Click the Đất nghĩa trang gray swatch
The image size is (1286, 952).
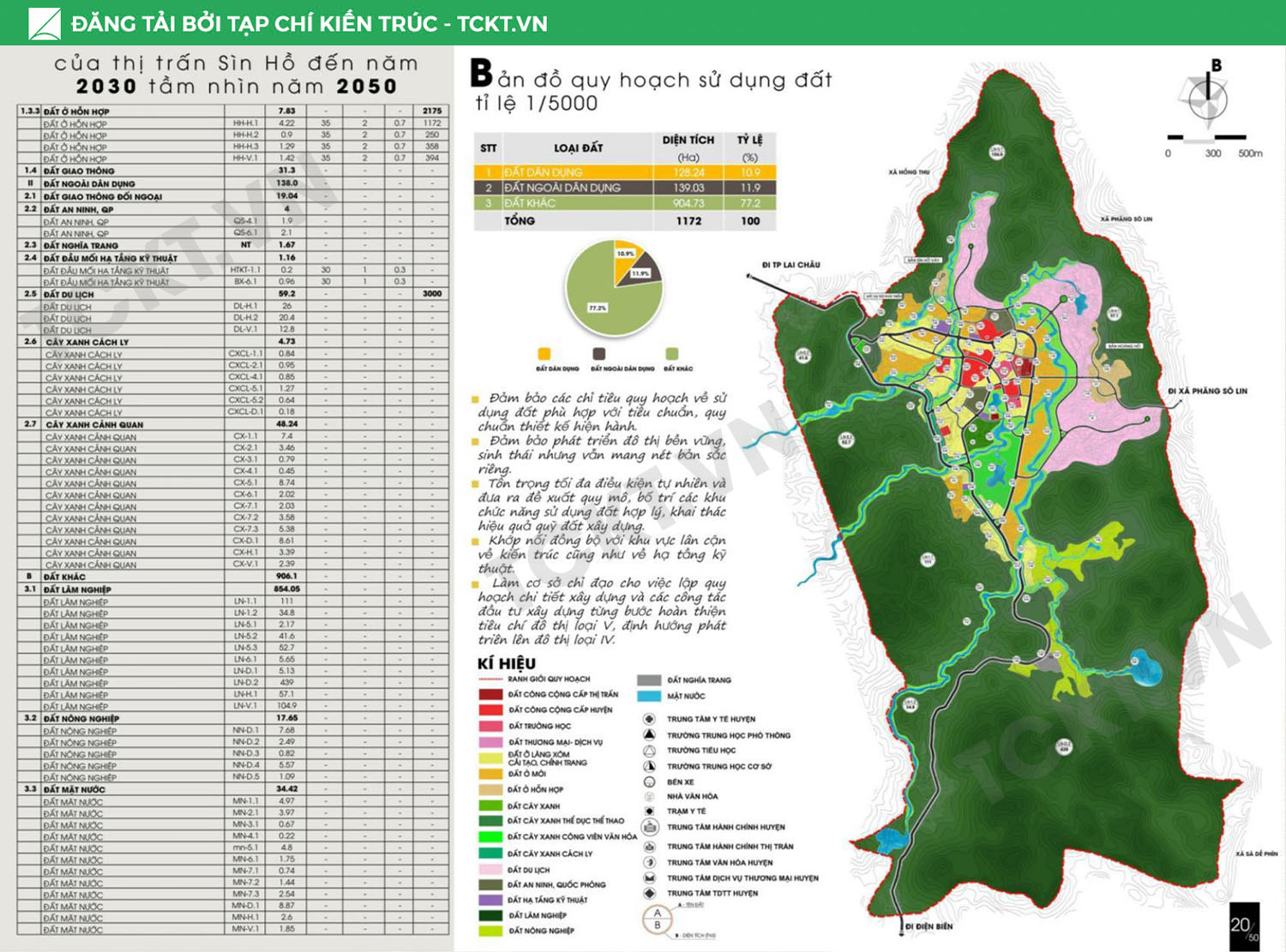[x=649, y=680]
